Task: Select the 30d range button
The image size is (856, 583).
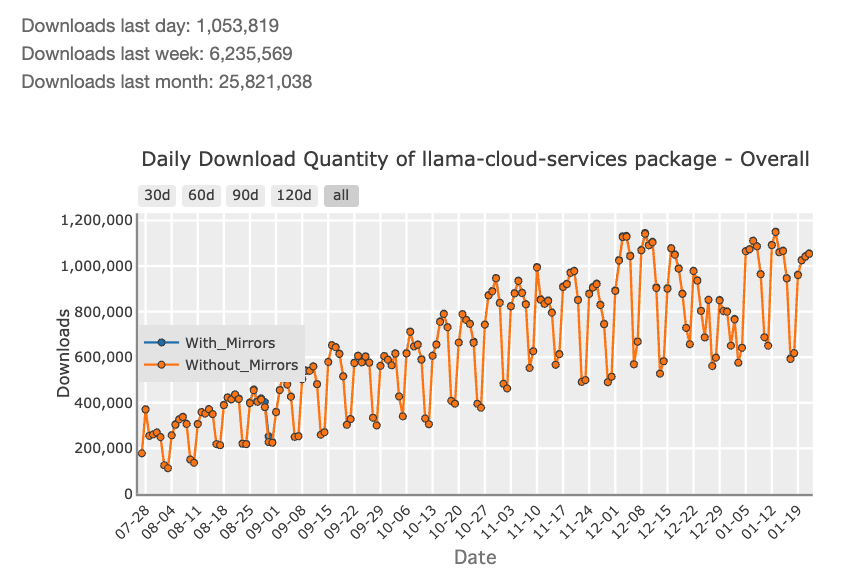Action: 157,195
